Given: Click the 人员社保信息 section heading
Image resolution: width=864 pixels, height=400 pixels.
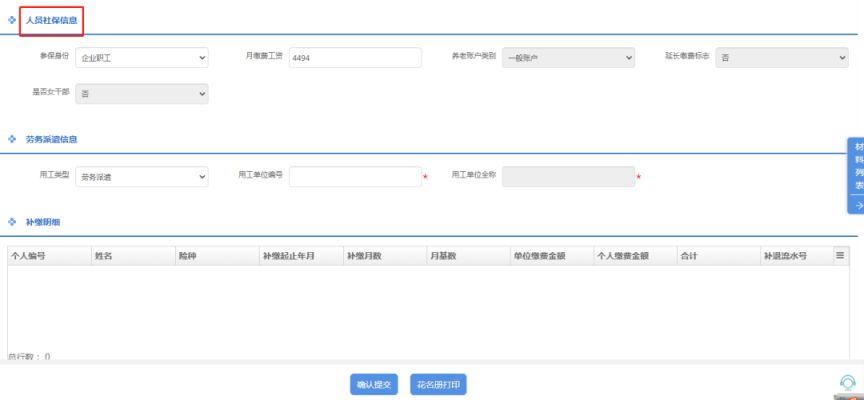Looking at the screenshot, I should (51, 20).
